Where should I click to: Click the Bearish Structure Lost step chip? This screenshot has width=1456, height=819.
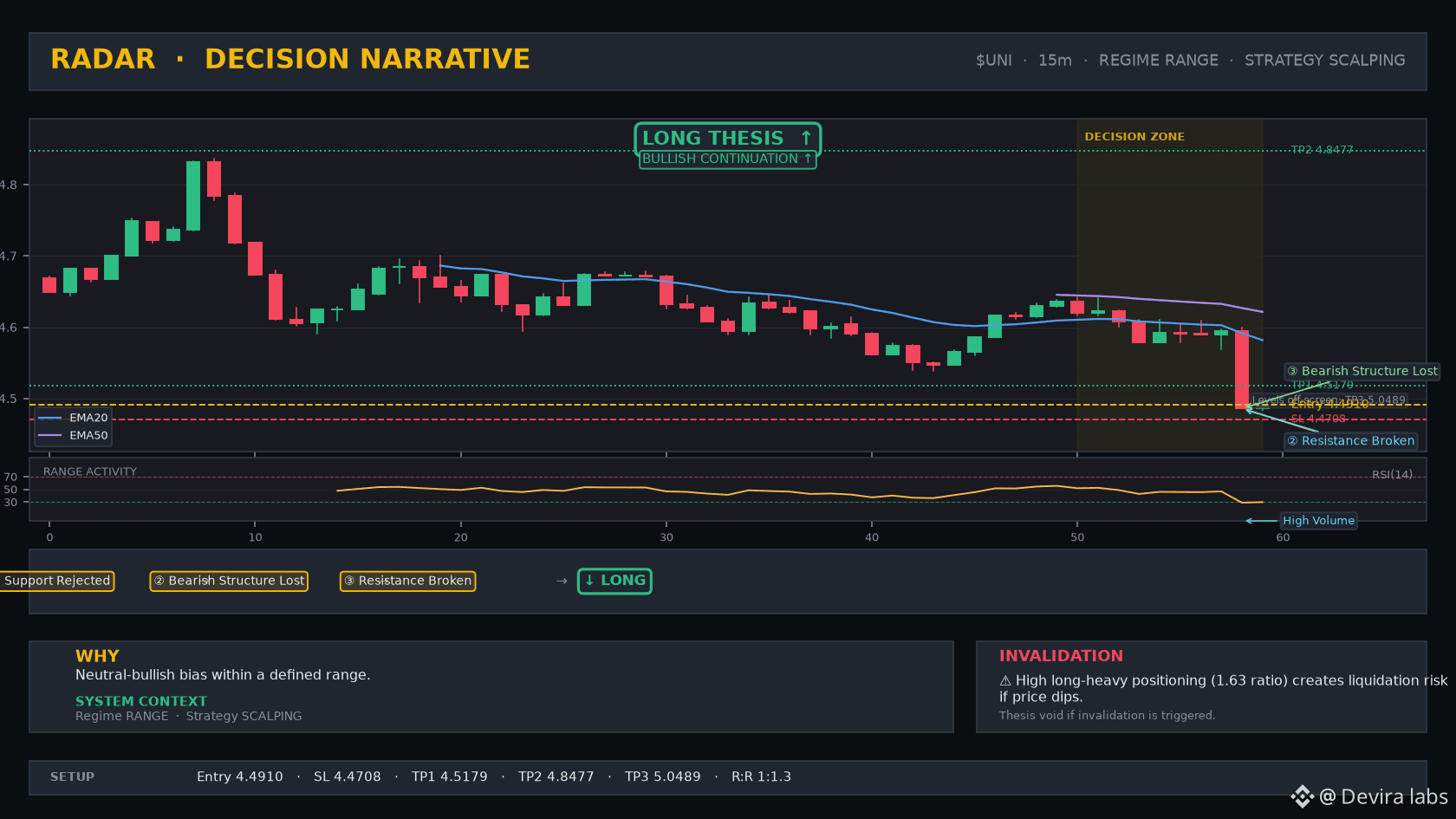[x=229, y=581]
